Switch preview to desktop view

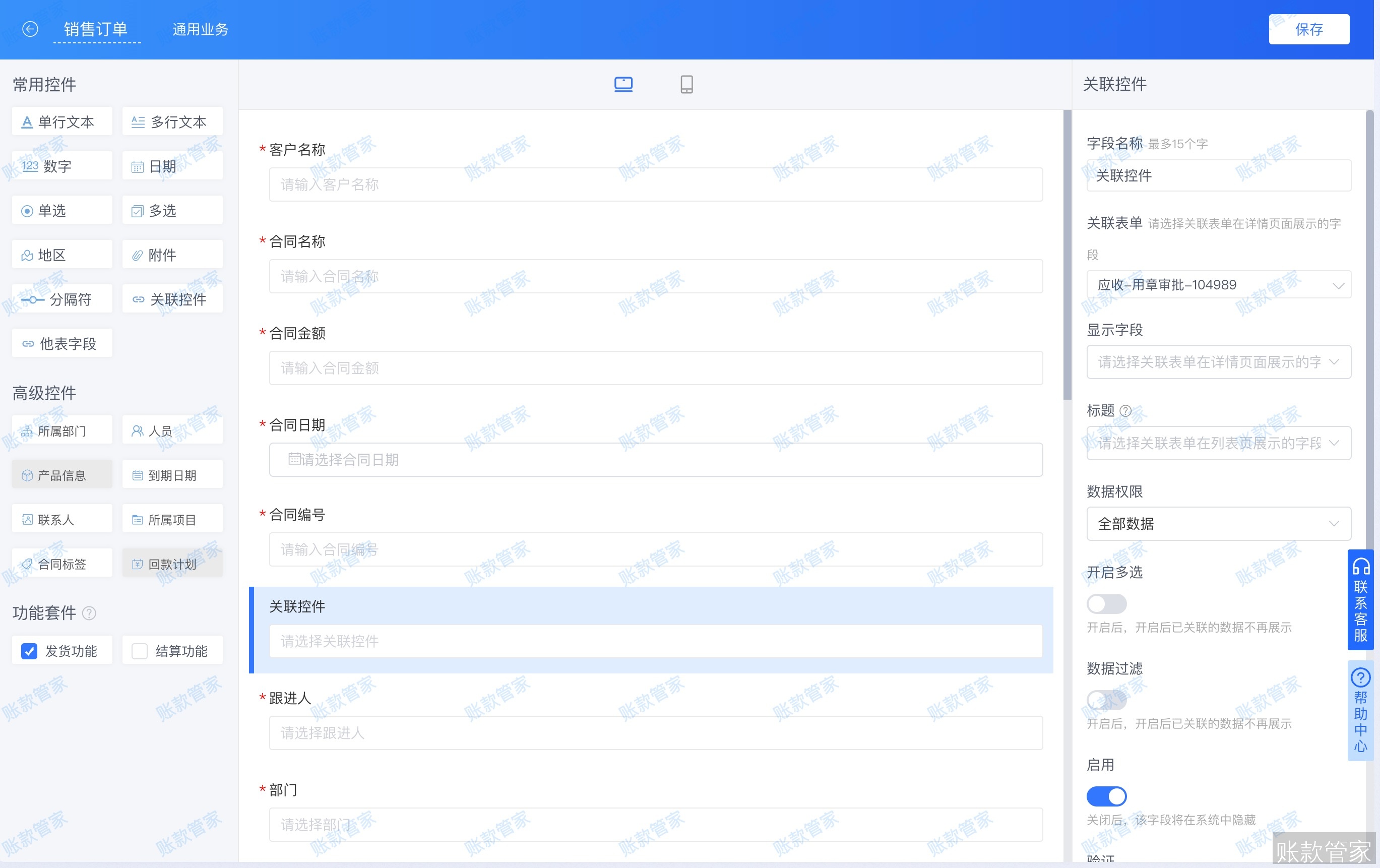coord(623,84)
